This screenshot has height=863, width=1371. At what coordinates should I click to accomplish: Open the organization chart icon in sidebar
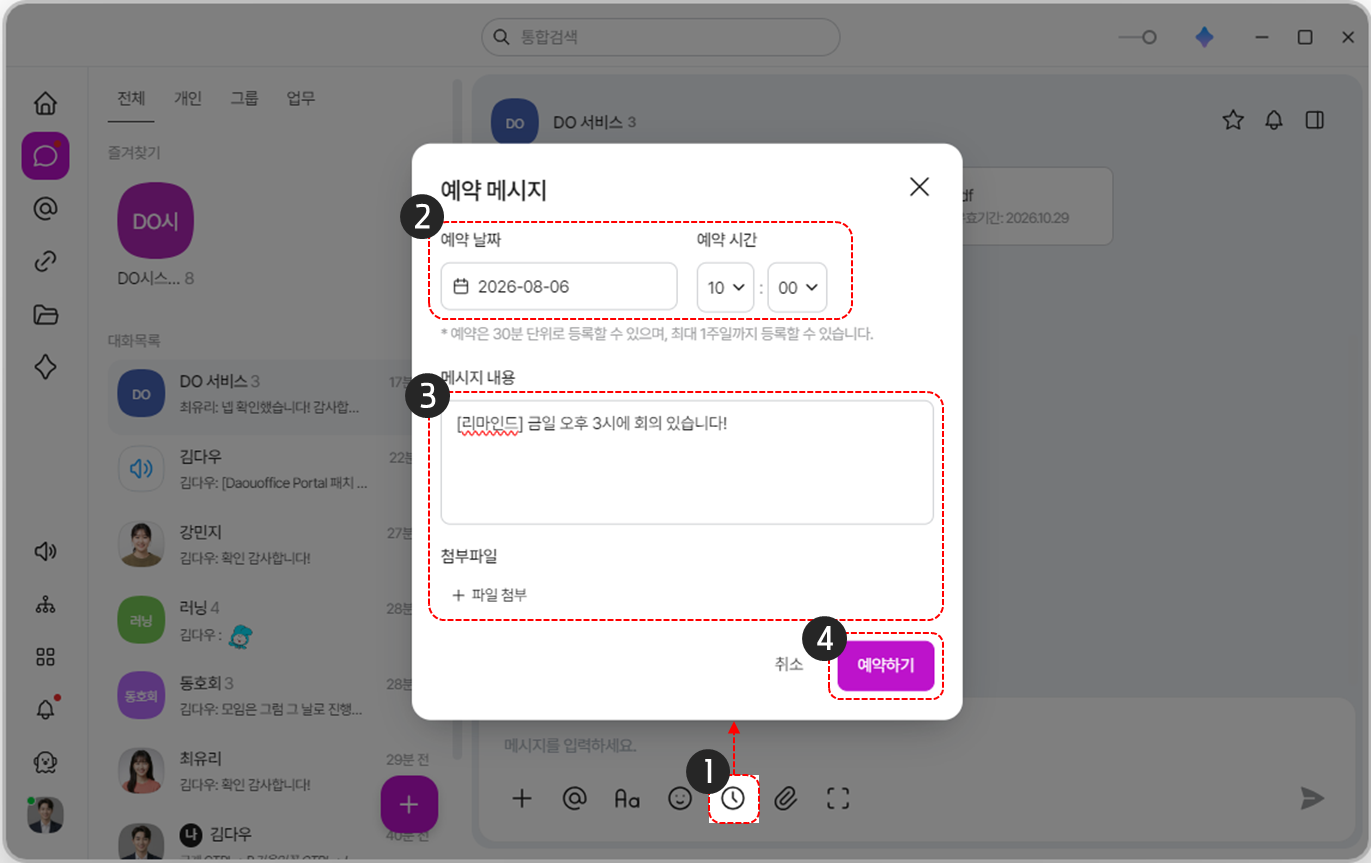point(45,604)
